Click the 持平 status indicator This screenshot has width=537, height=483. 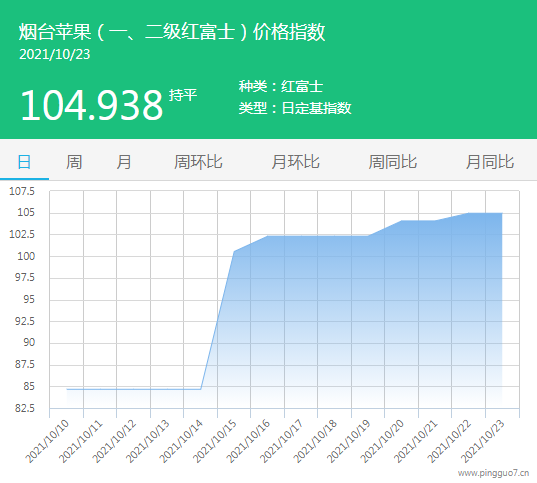(x=183, y=95)
